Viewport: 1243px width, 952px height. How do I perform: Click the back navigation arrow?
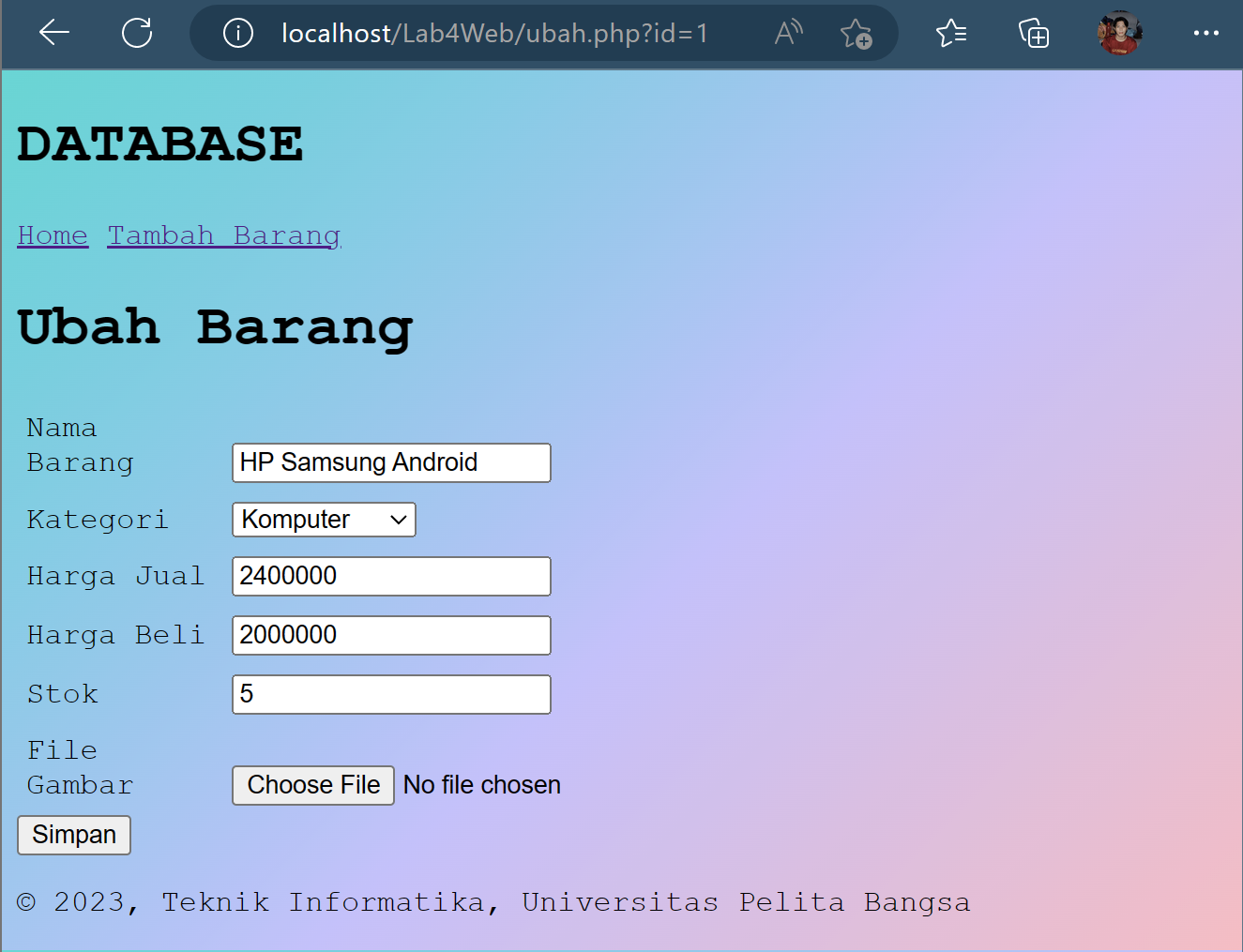pos(53,34)
